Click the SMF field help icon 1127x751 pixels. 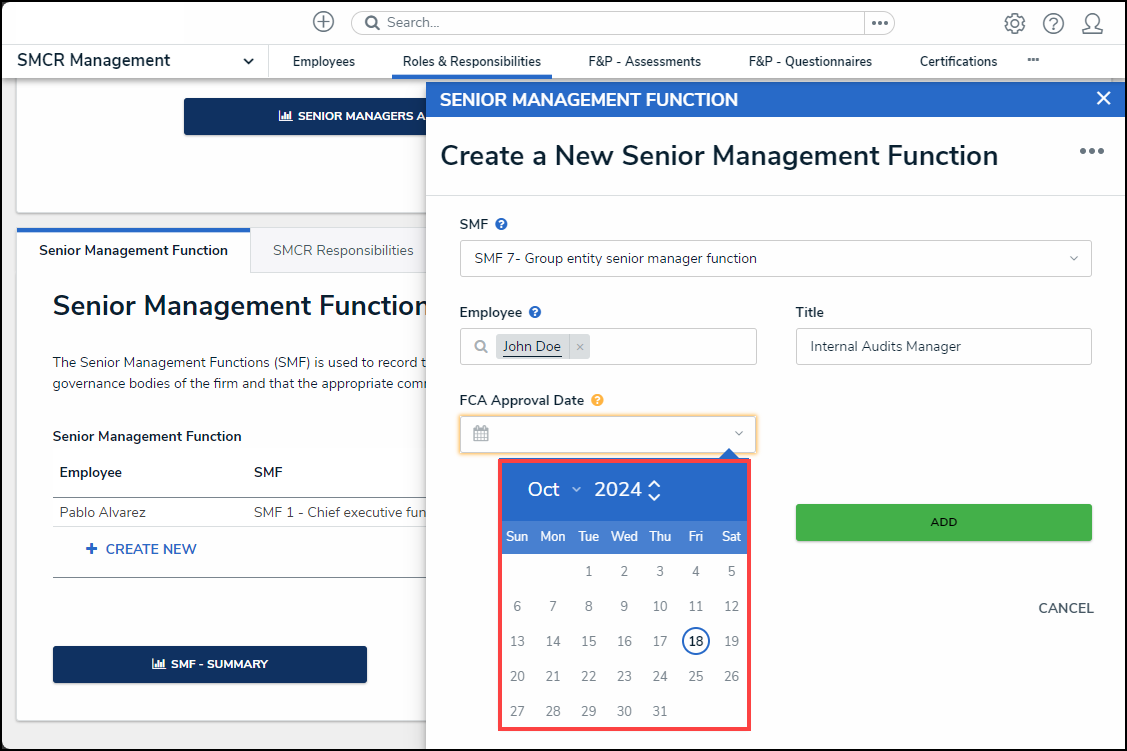(x=502, y=224)
